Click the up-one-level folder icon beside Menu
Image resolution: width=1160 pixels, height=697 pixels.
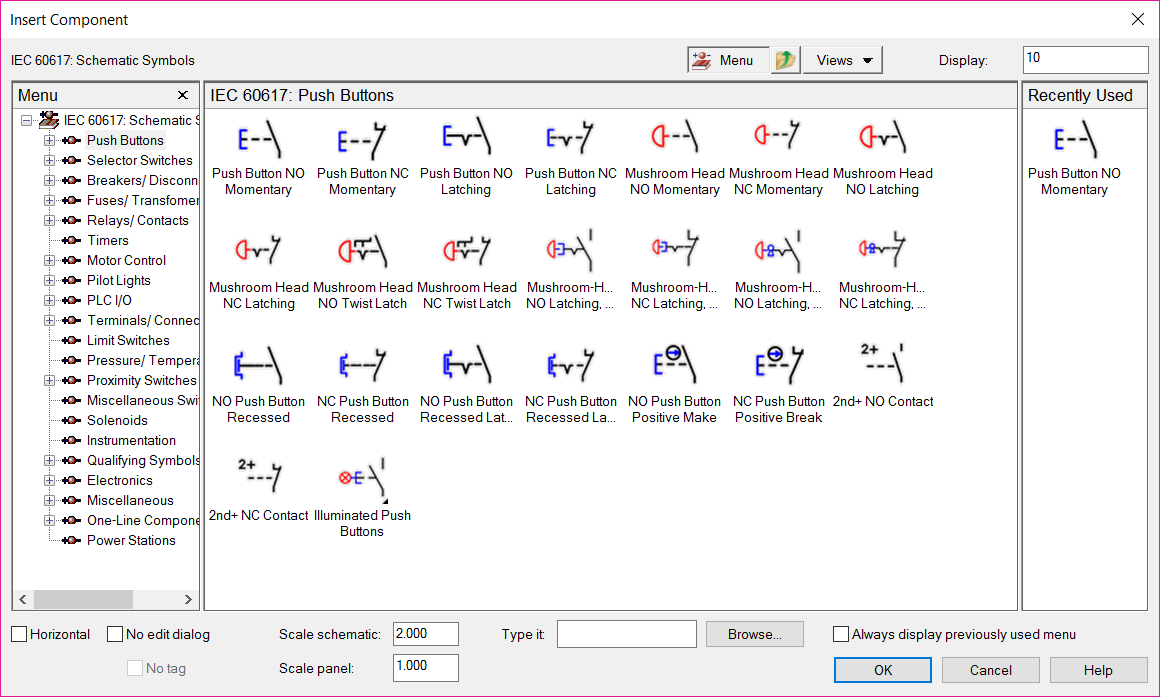[786, 60]
